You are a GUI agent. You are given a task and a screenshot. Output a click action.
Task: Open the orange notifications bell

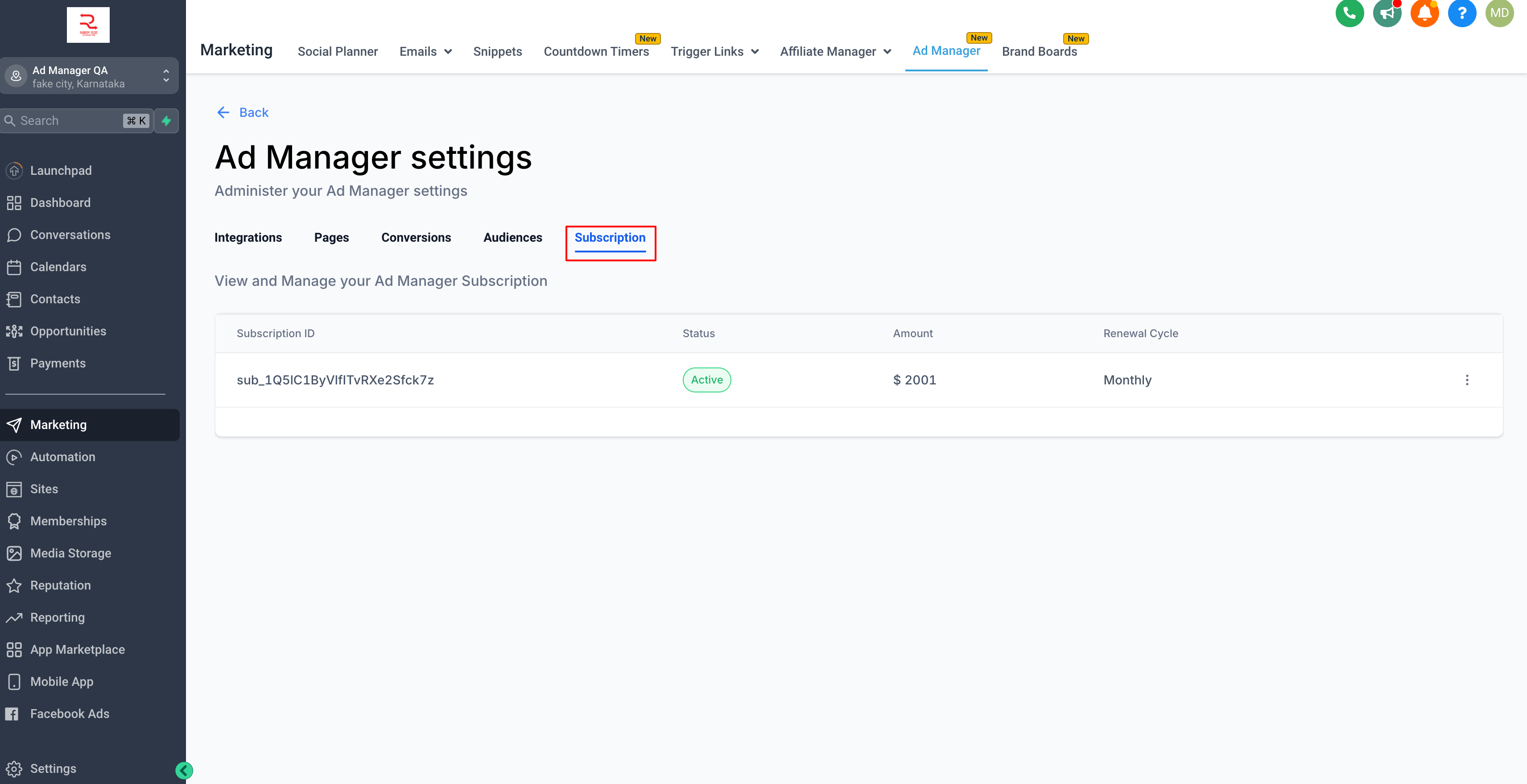[x=1424, y=13]
